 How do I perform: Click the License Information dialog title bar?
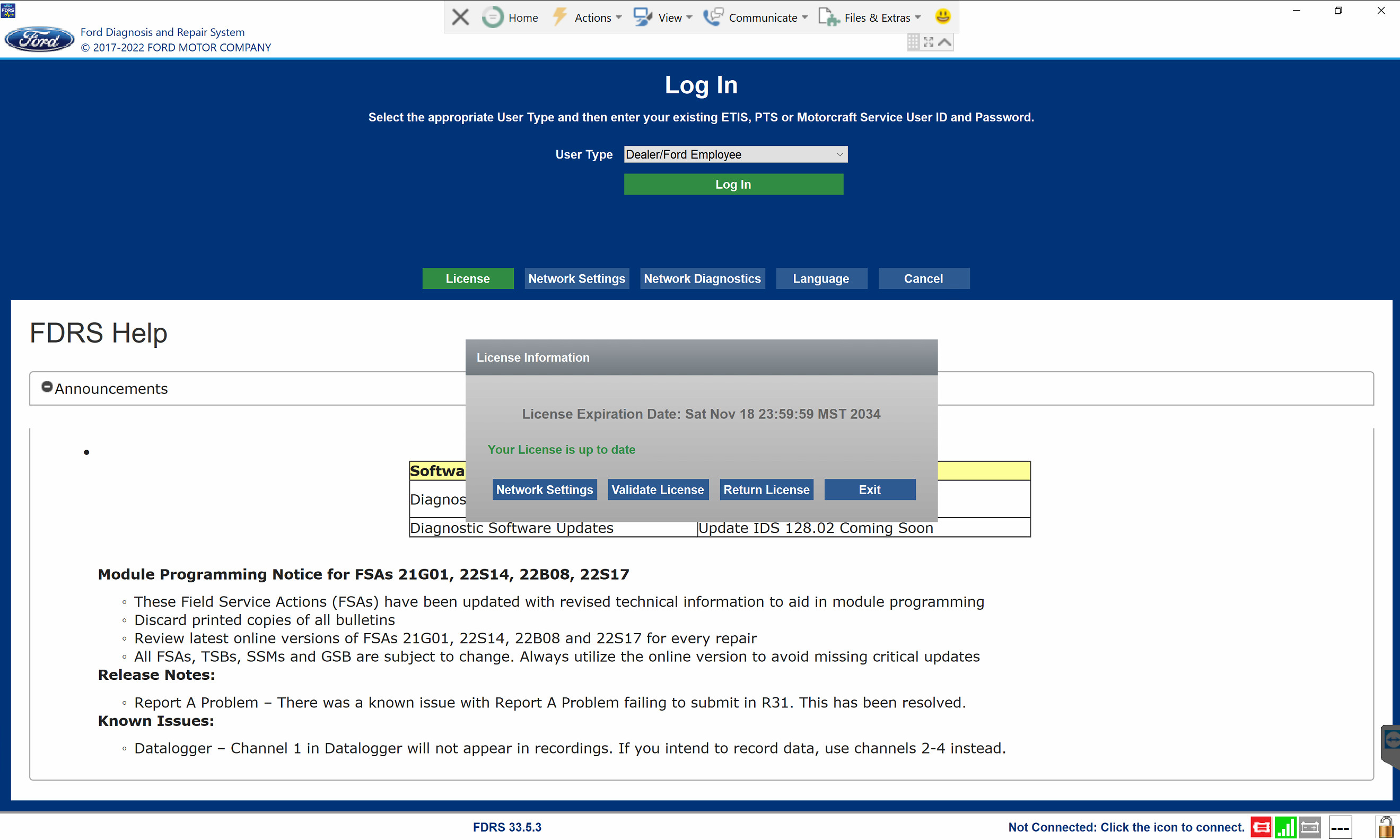(x=701, y=358)
